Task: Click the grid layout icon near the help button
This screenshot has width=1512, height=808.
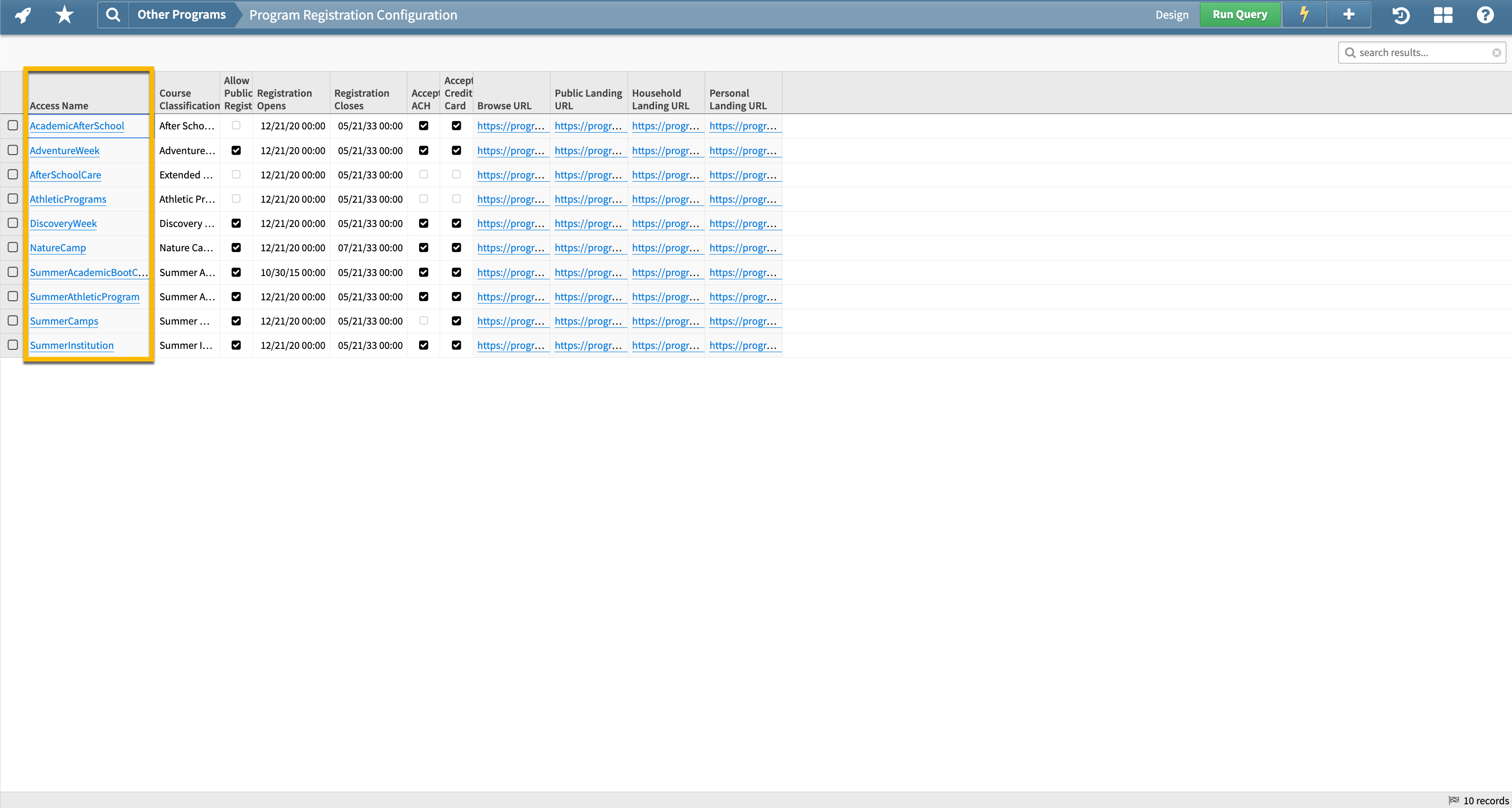Action: coord(1443,14)
